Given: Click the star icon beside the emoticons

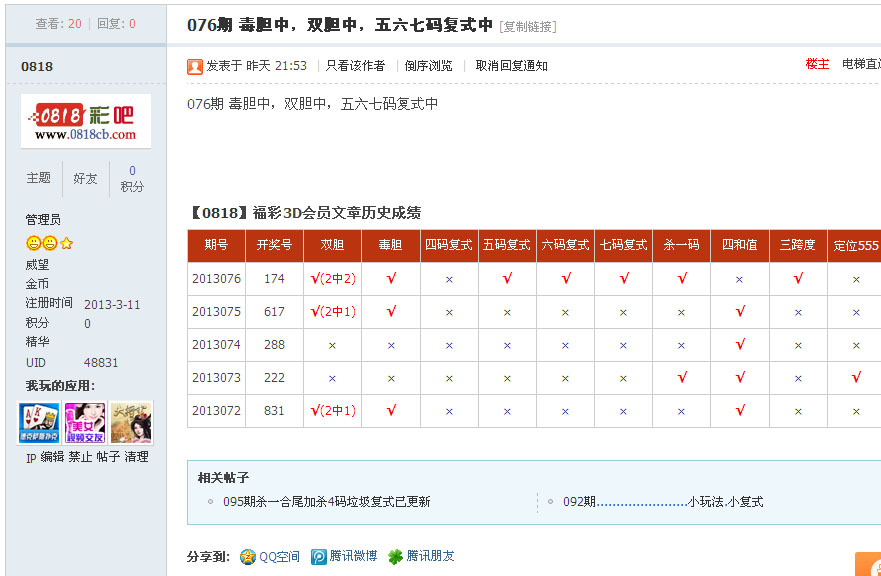Looking at the screenshot, I should [66, 243].
